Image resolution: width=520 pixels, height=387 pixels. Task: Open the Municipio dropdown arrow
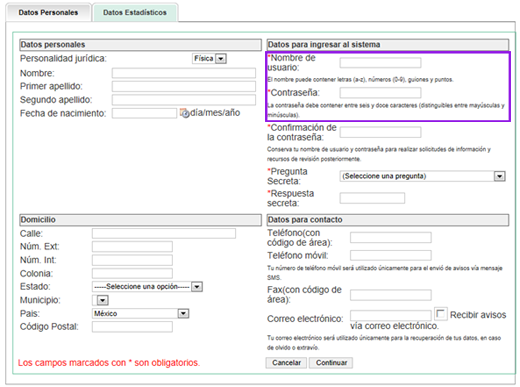(x=101, y=300)
